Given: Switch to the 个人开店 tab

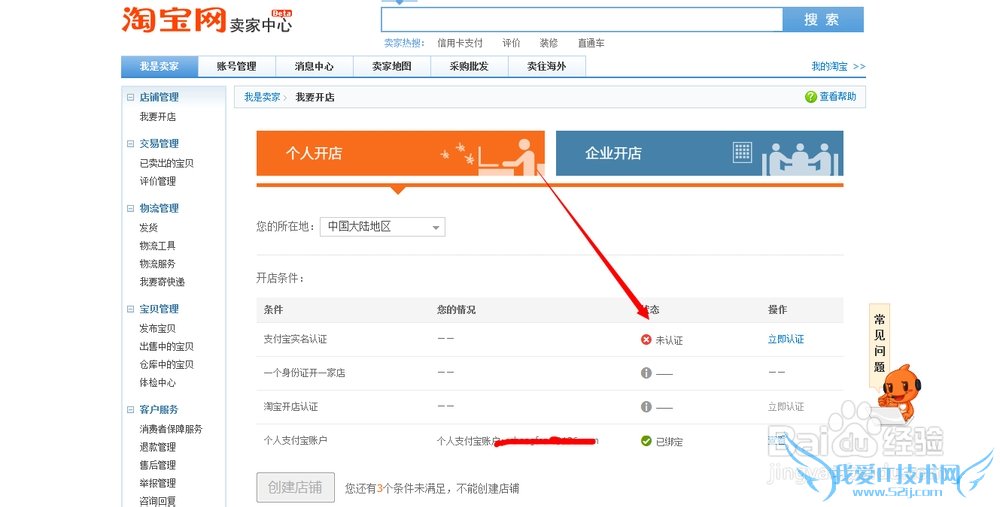Looking at the screenshot, I should click(x=401, y=153).
